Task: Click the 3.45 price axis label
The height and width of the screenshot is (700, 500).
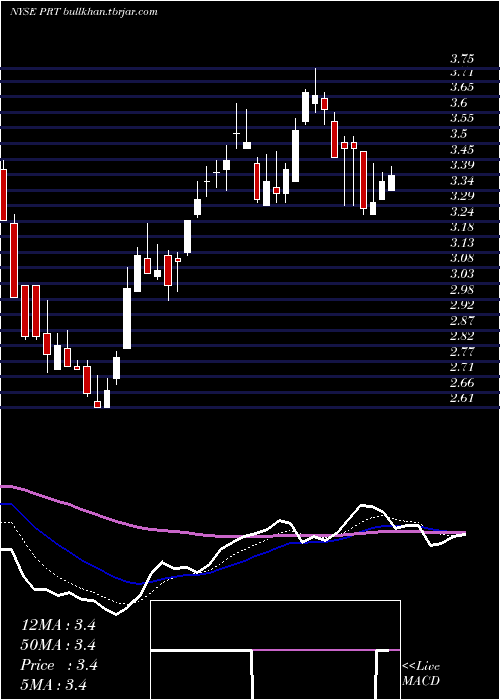Action: [x=462, y=150]
